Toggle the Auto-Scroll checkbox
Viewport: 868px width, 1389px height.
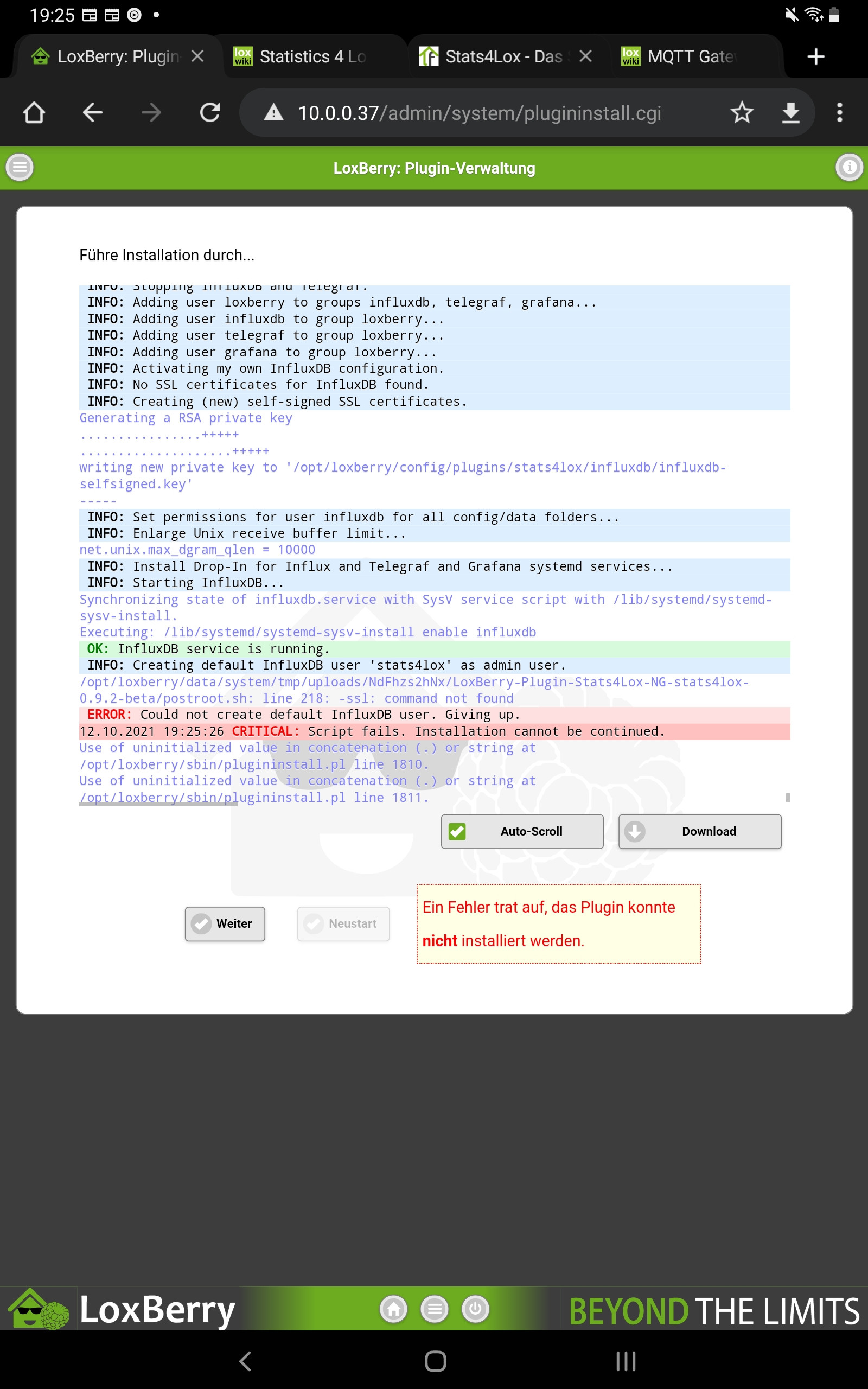457,831
